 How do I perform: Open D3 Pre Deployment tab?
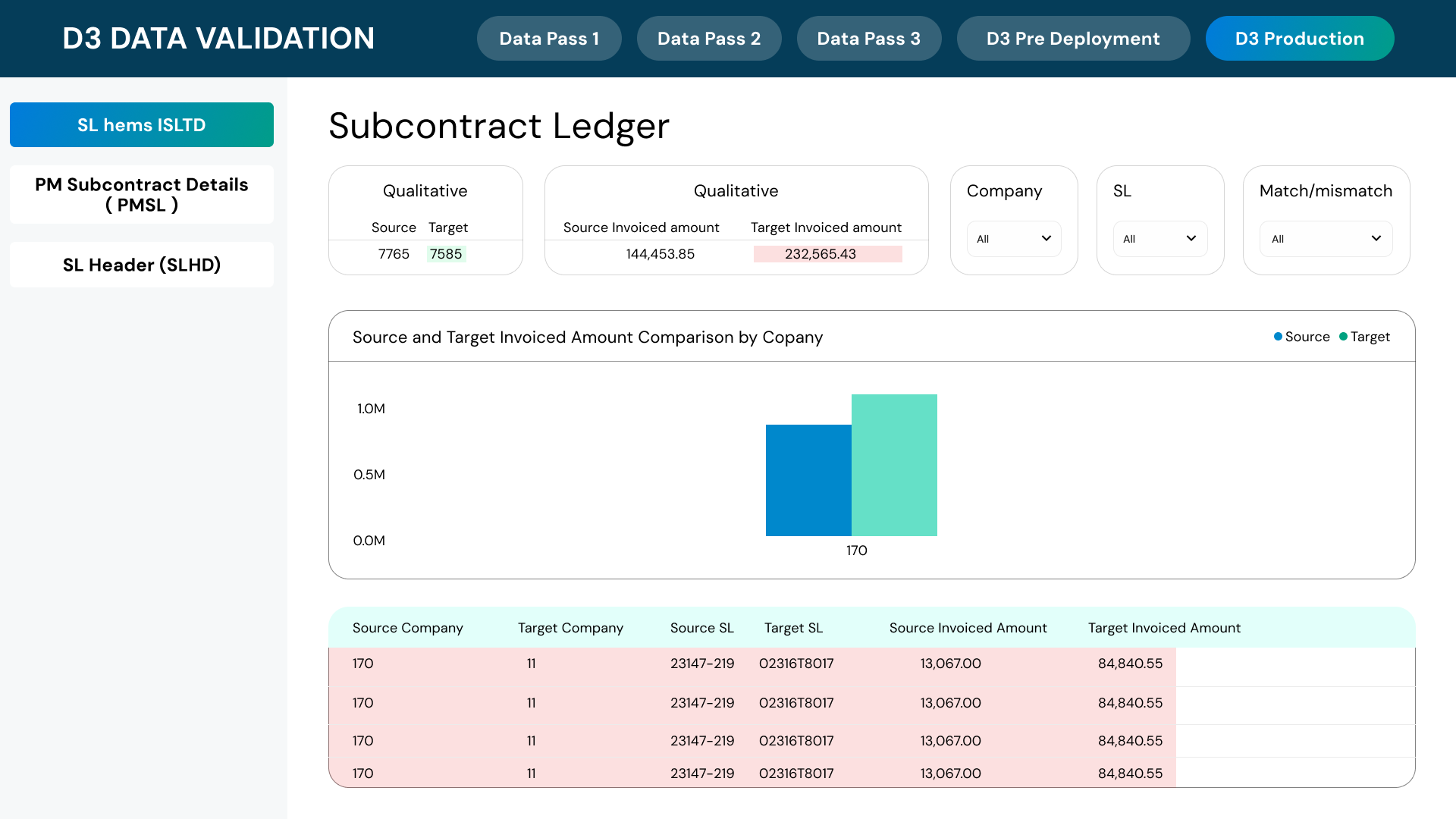(x=1073, y=39)
